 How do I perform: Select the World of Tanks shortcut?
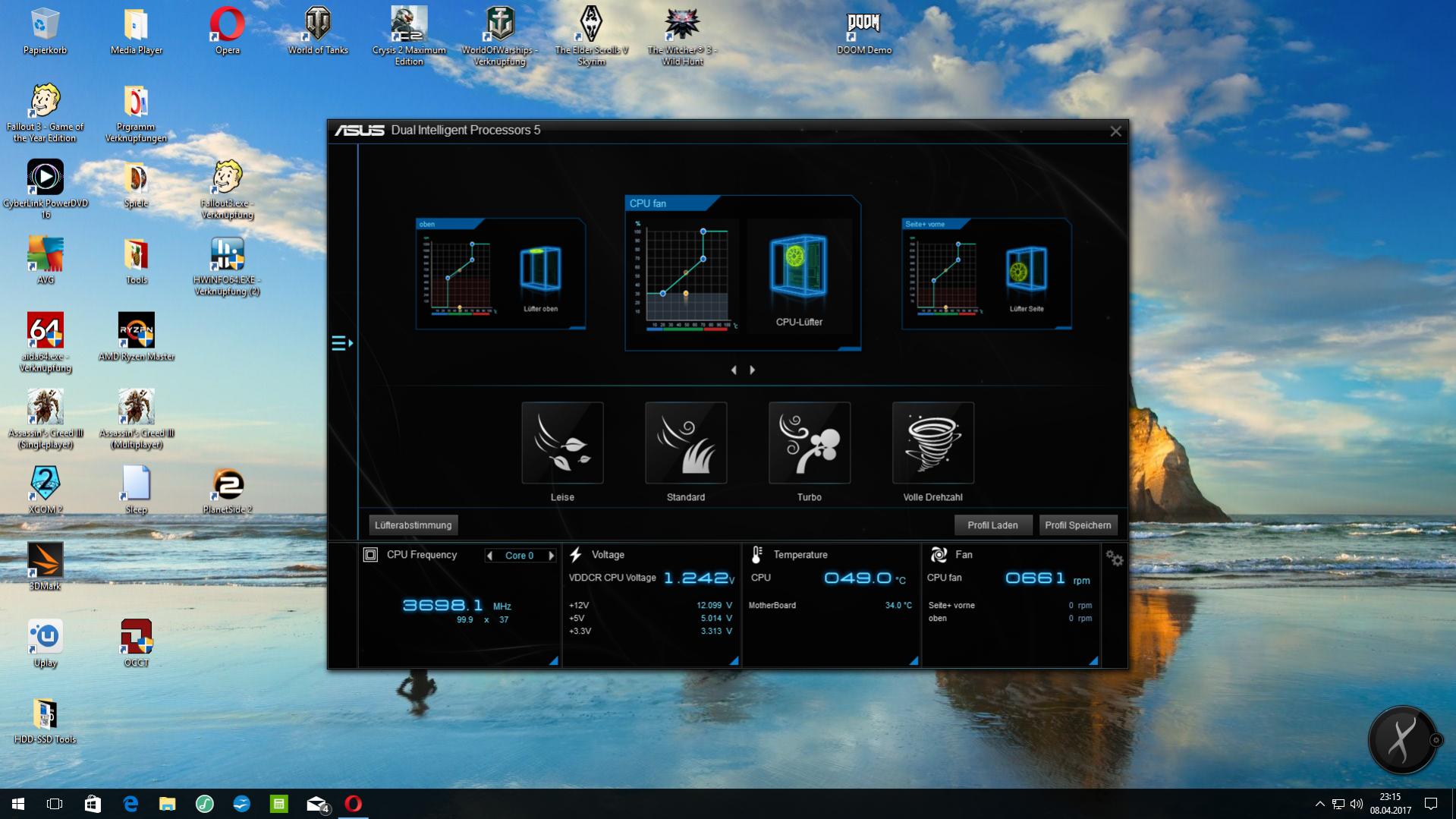tap(318, 31)
